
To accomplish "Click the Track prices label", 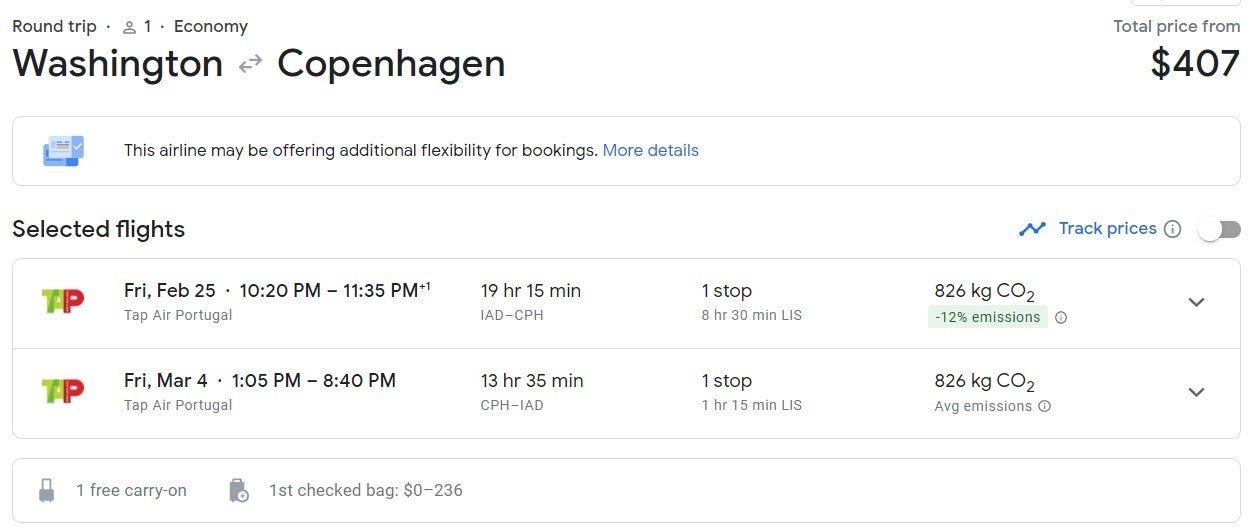I will coord(1107,229).
